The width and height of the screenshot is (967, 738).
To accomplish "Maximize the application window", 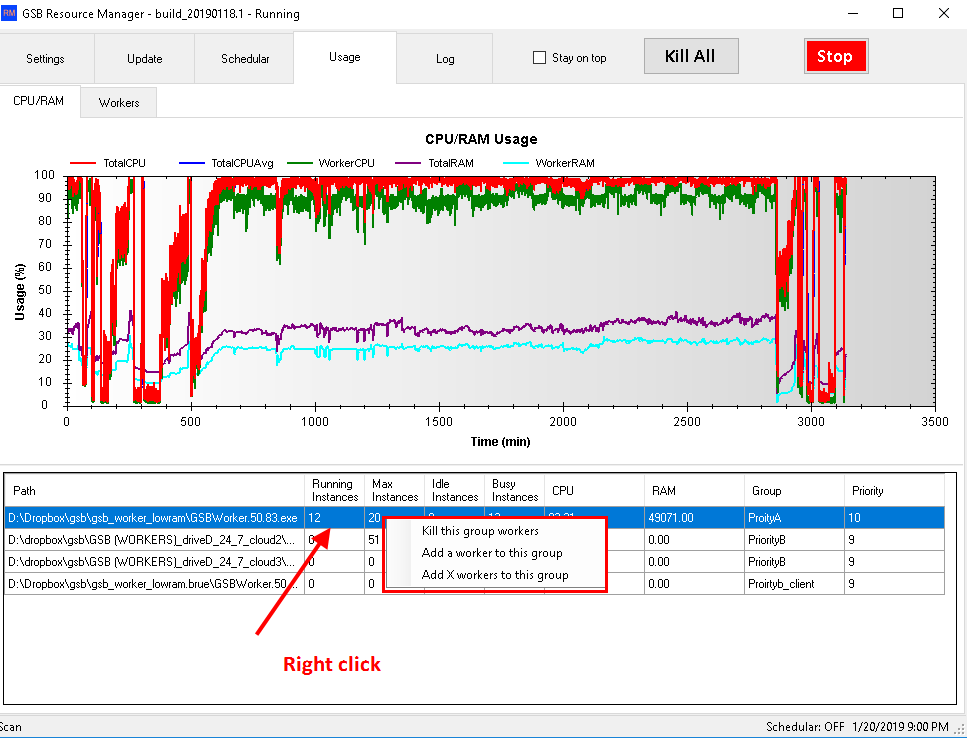I will pyautogui.click(x=898, y=14).
